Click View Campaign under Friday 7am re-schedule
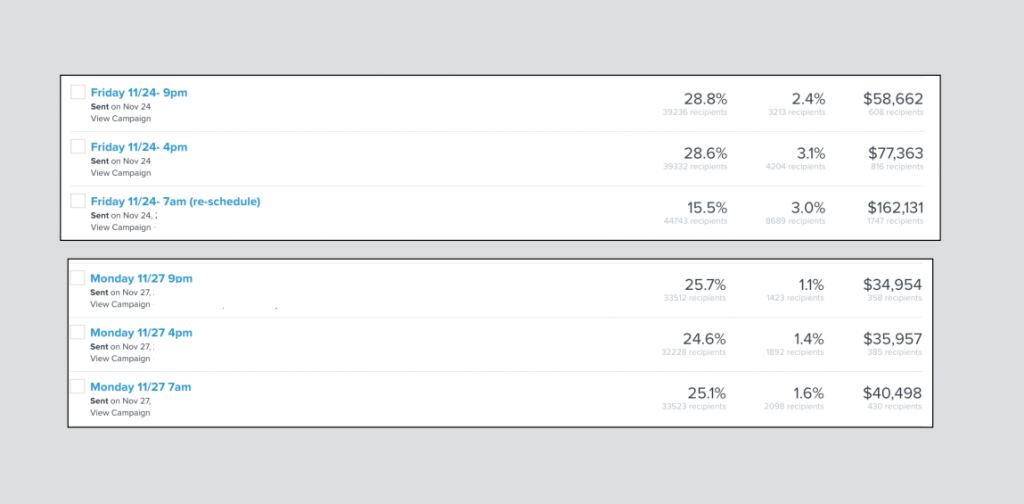This screenshot has width=1024, height=504. 120,227
